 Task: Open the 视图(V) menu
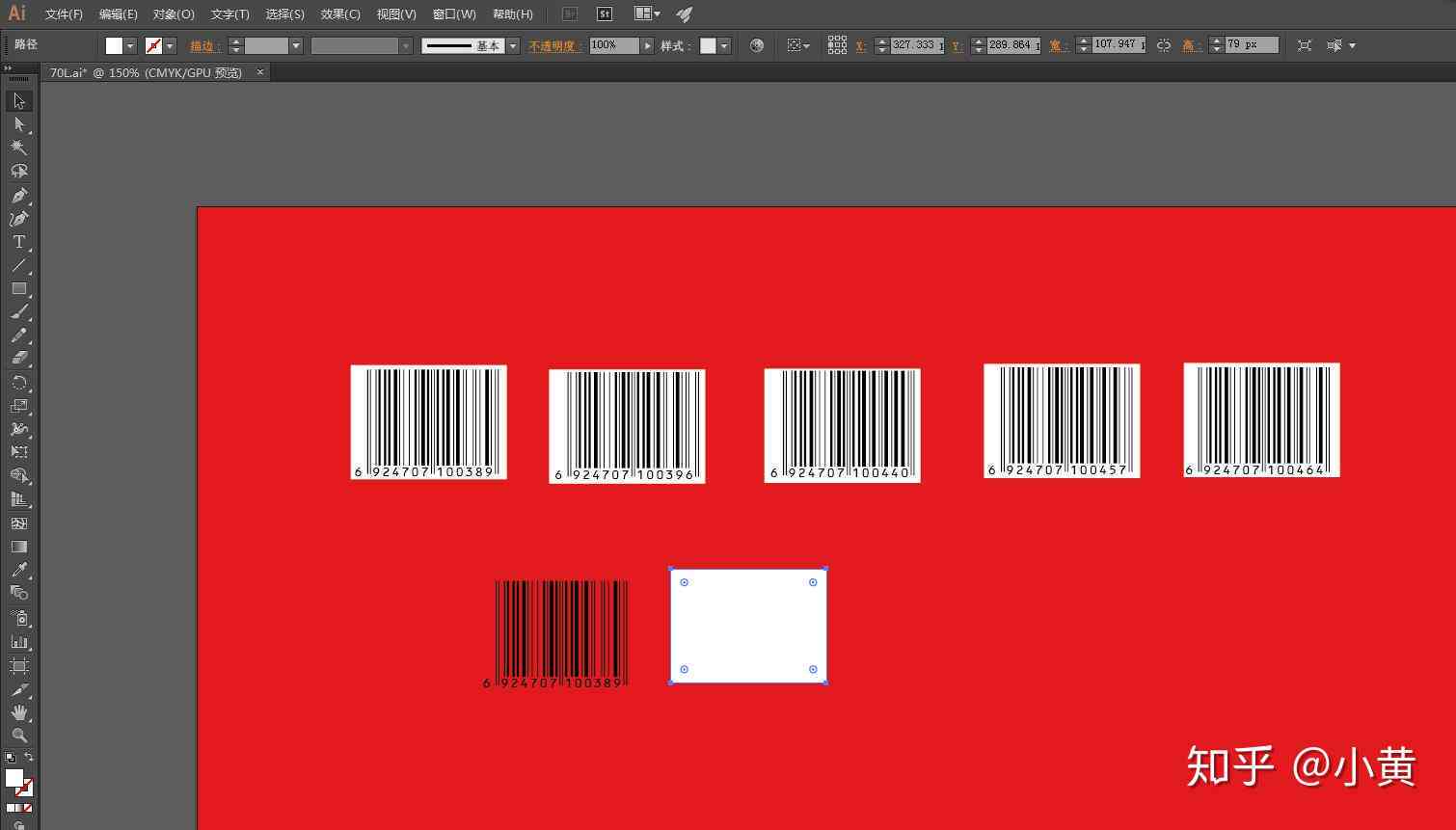396,14
